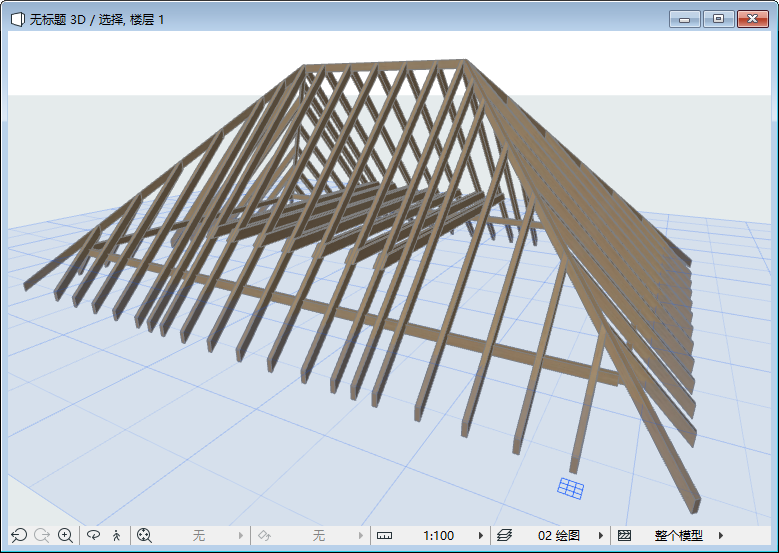Click the 整个模型 display option
779x553 pixels.
click(x=679, y=536)
